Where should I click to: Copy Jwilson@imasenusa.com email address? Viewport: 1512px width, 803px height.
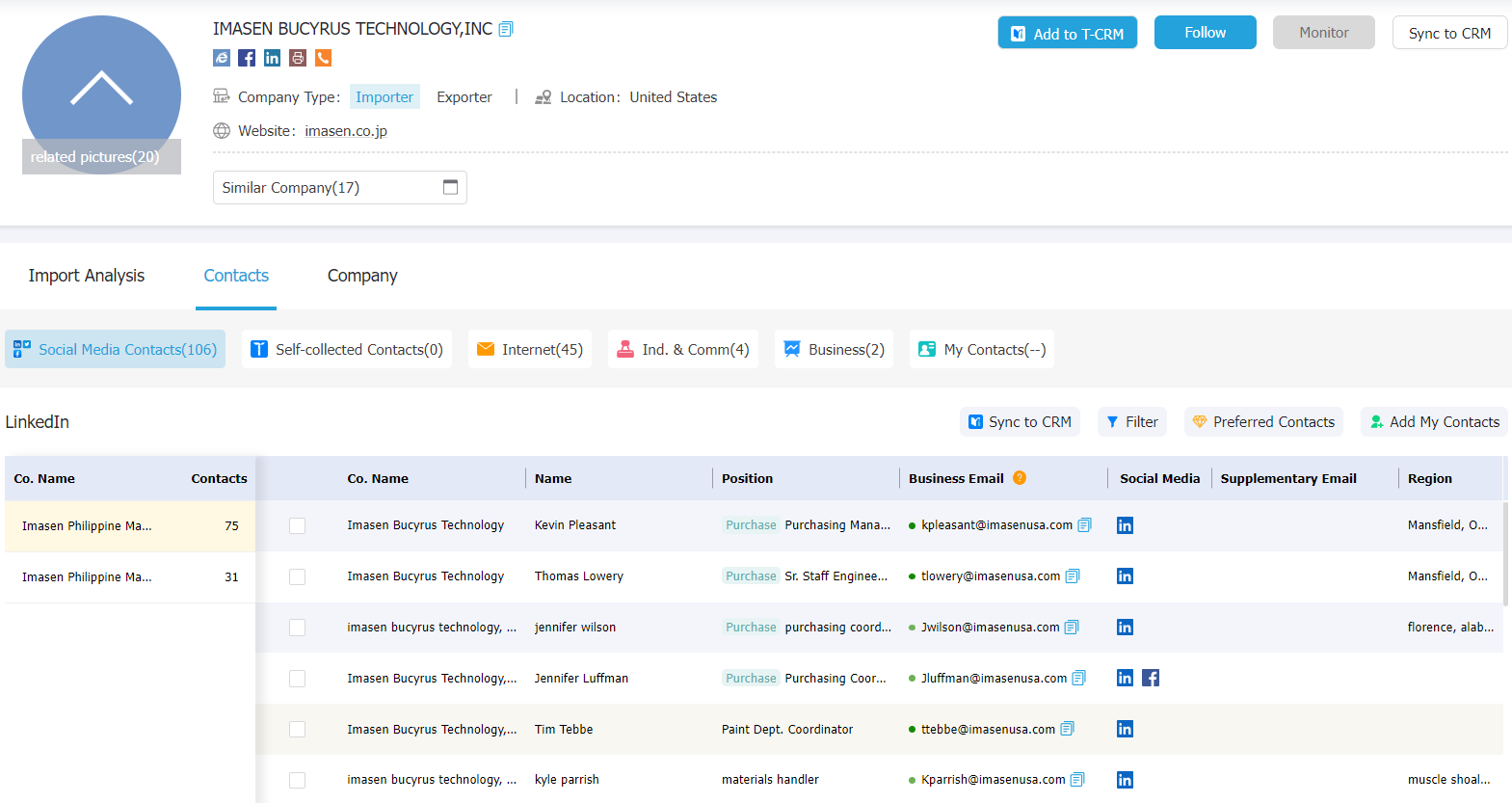[x=1072, y=628]
